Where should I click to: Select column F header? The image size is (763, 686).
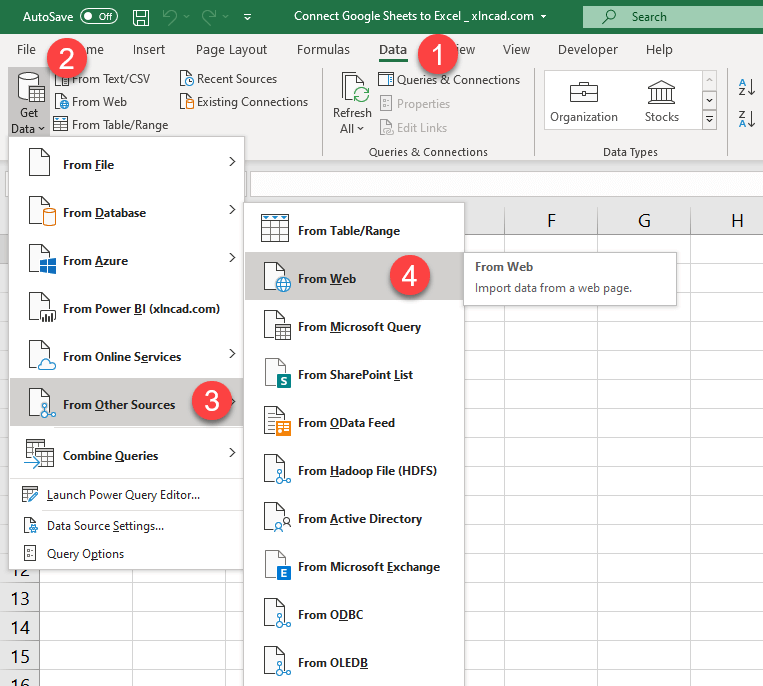click(551, 220)
